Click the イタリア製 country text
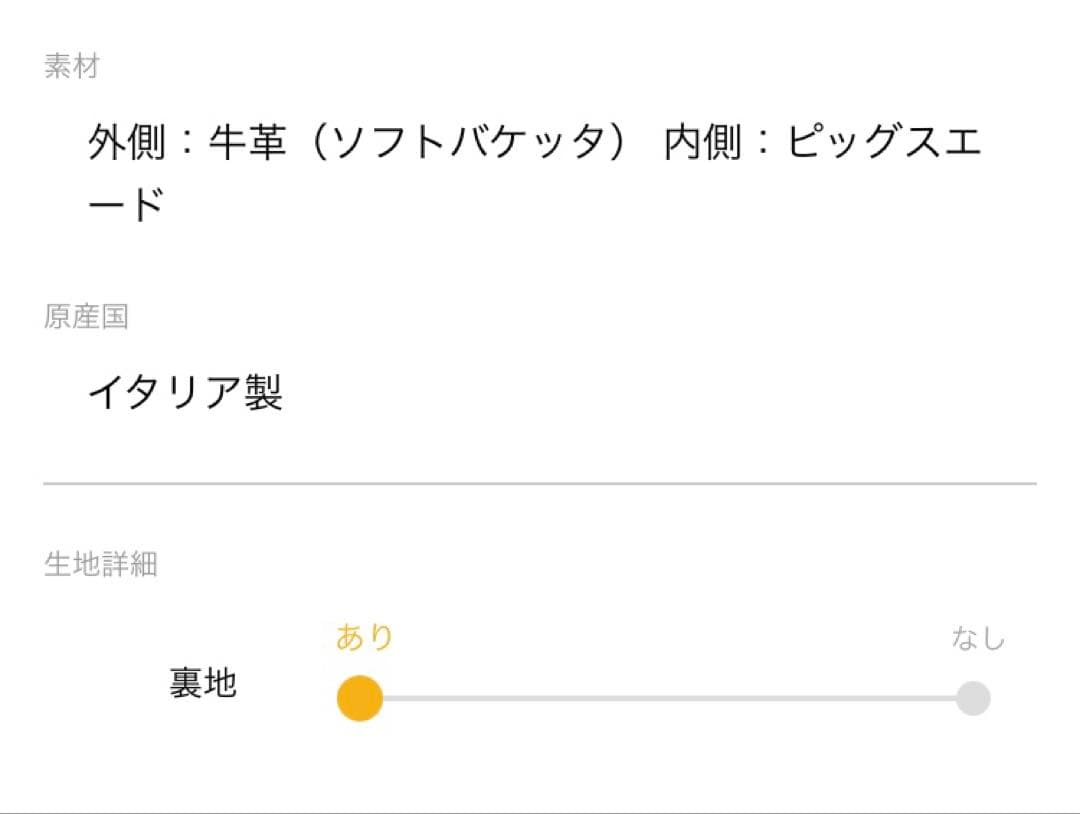Image resolution: width=1080 pixels, height=814 pixels. coord(186,393)
